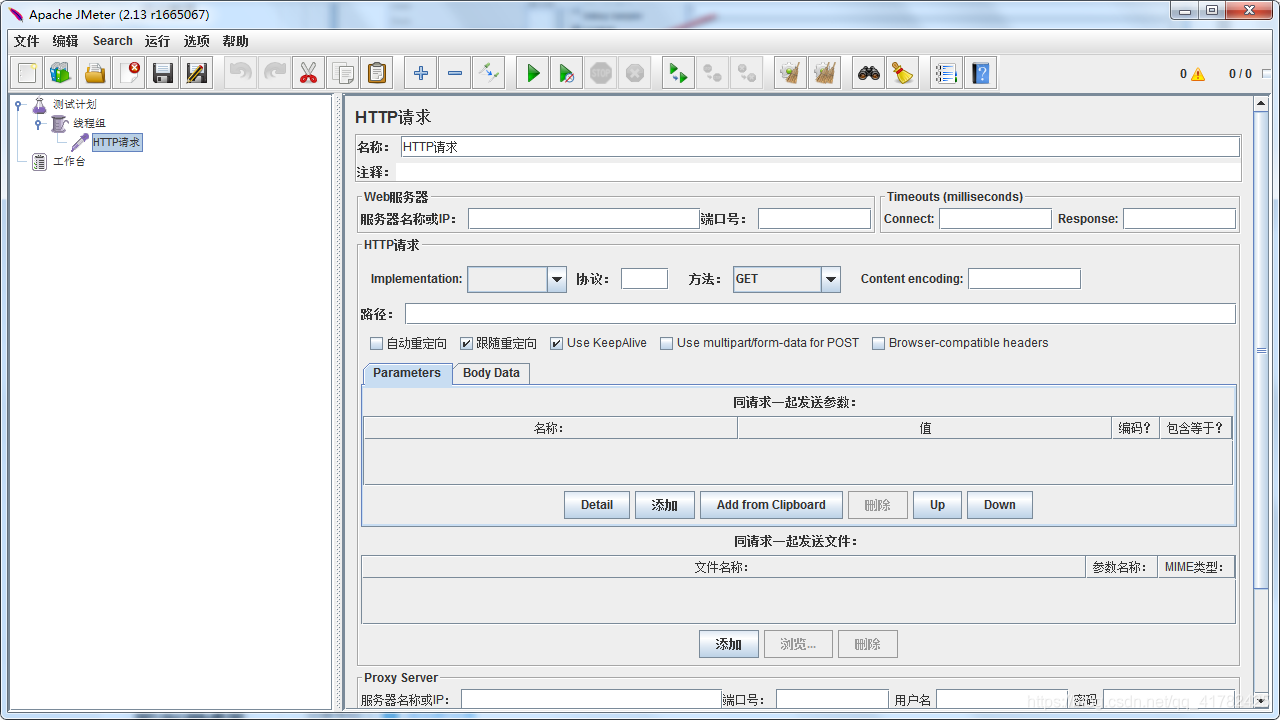
Task: Click the New test plan icon
Action: (x=27, y=73)
